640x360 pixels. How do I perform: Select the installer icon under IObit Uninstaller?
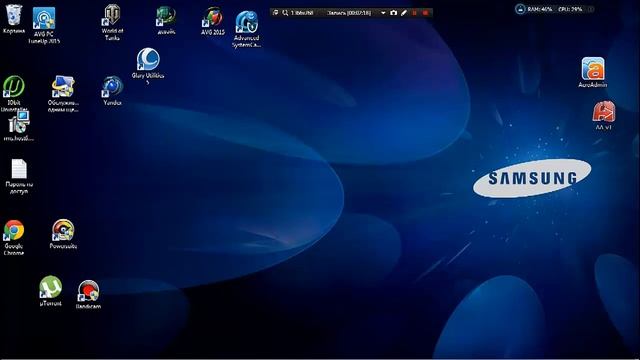tap(19, 126)
